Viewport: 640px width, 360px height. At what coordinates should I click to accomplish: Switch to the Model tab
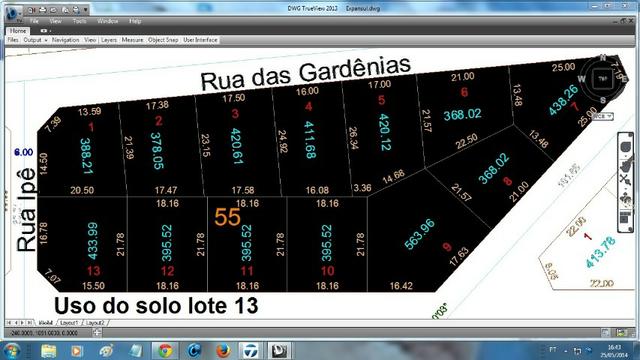coord(45,322)
